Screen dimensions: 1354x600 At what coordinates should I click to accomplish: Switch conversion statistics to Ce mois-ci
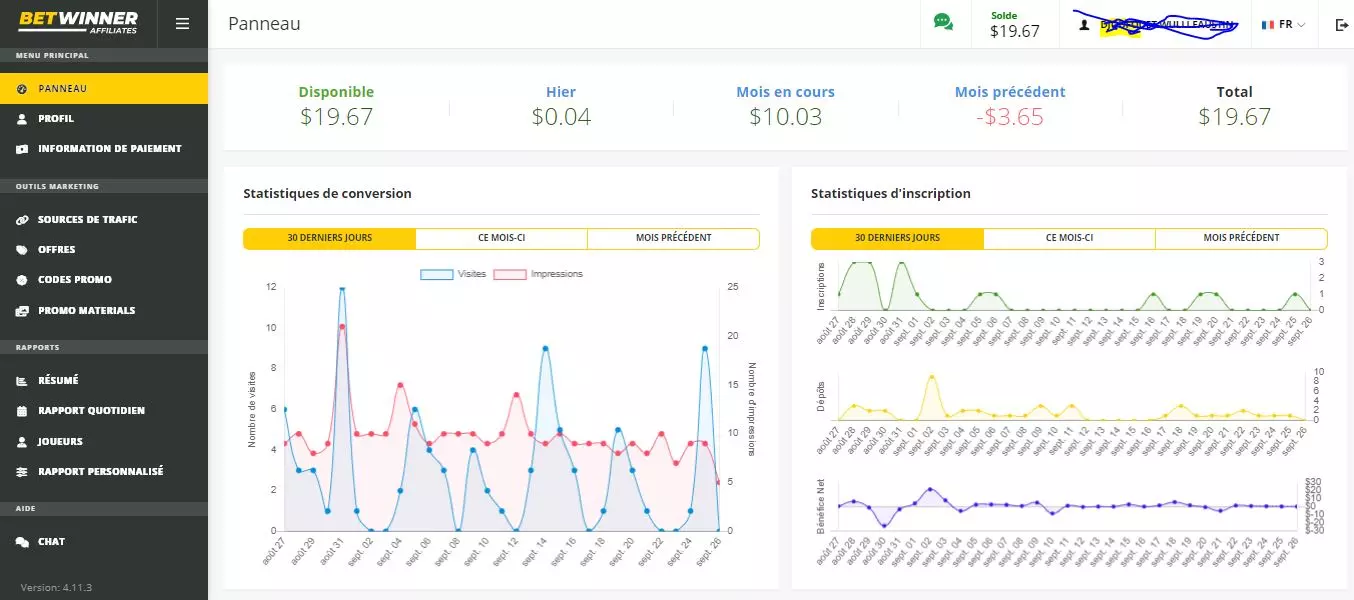[x=501, y=238]
